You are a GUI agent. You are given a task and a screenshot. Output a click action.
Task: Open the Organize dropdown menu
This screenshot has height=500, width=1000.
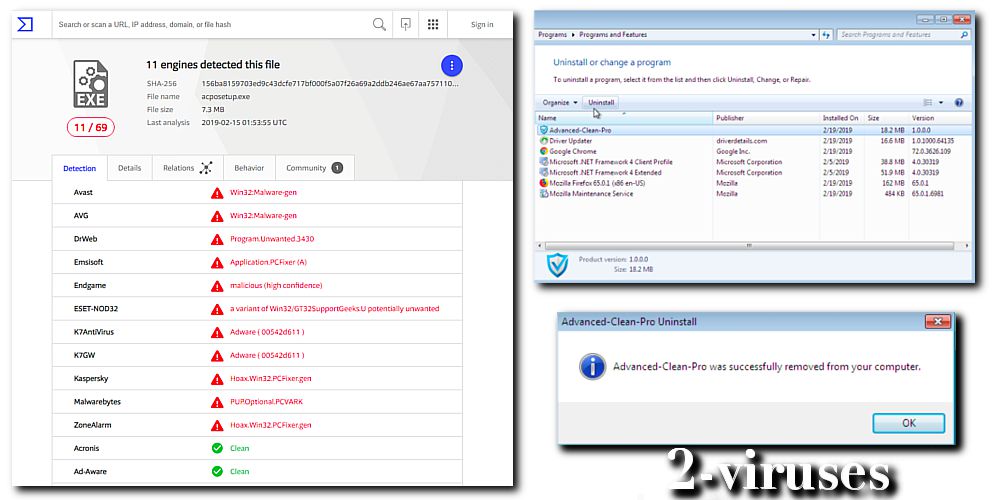tap(559, 102)
